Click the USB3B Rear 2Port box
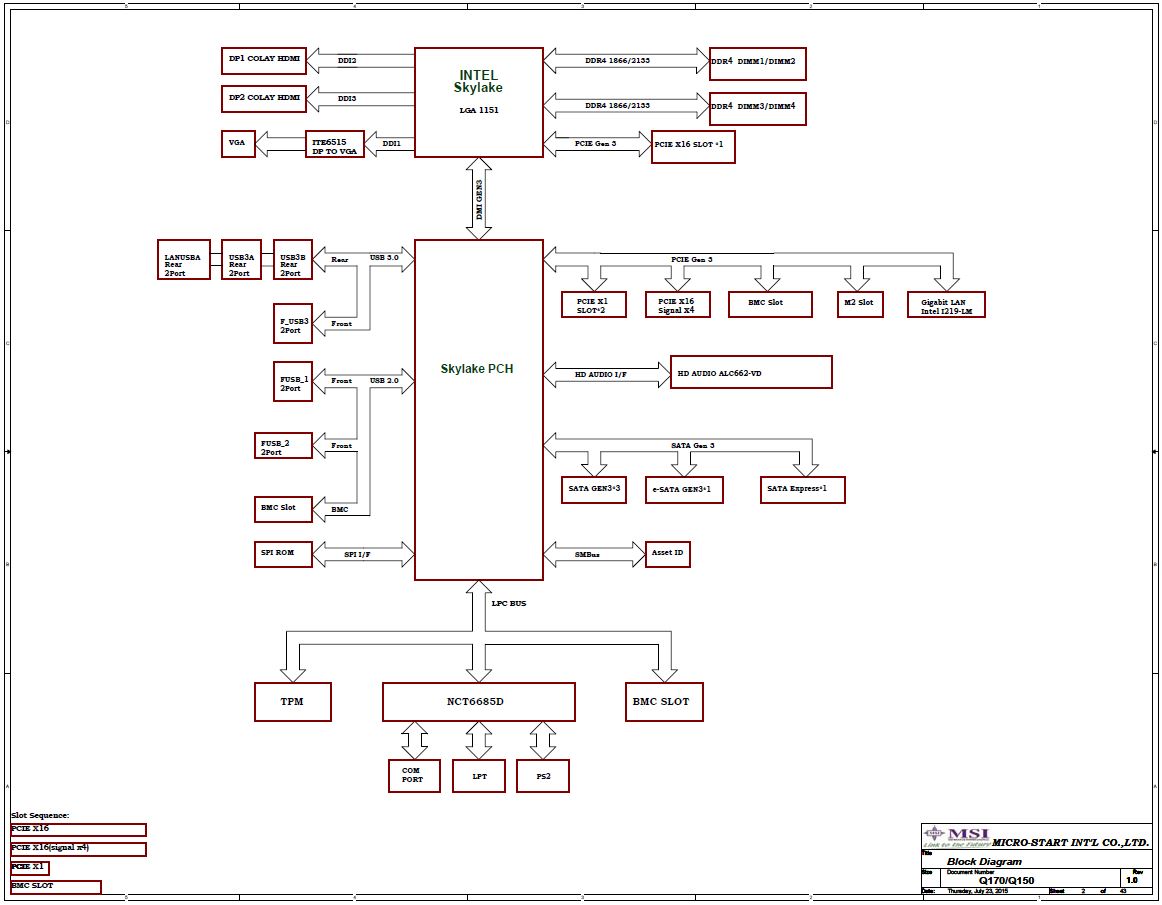 (x=293, y=259)
